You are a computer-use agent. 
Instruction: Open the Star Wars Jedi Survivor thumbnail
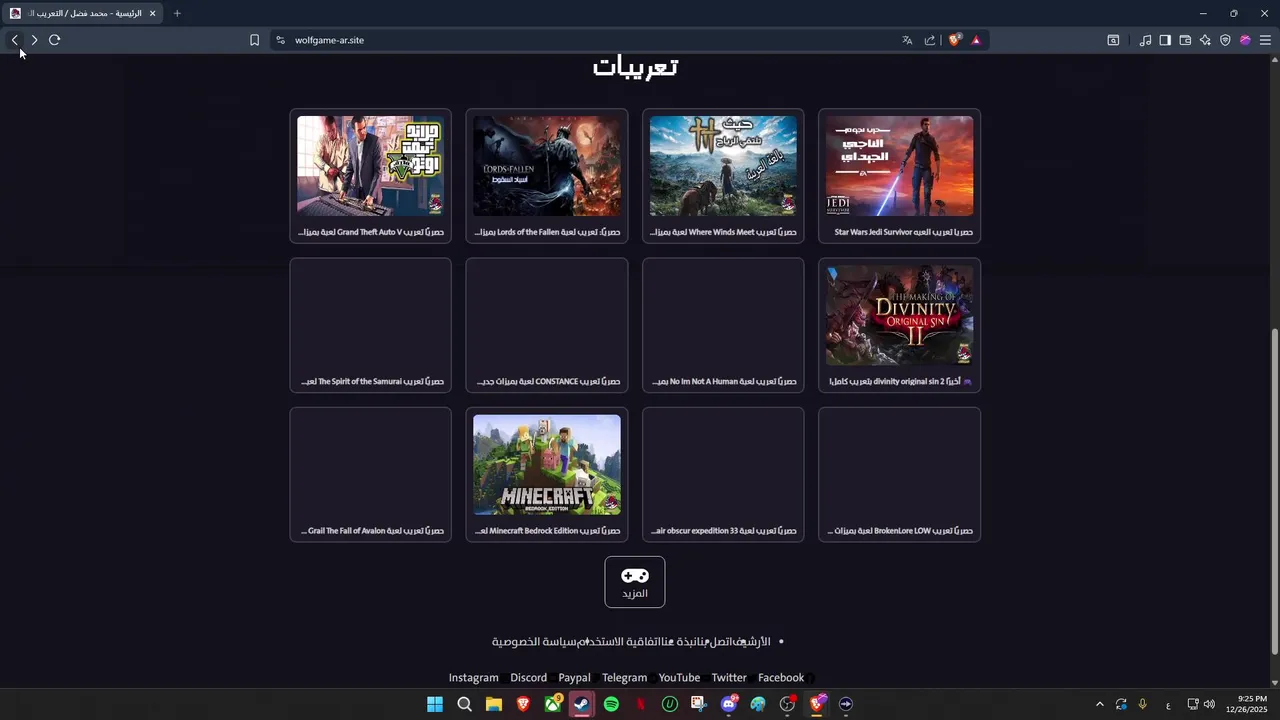899,166
